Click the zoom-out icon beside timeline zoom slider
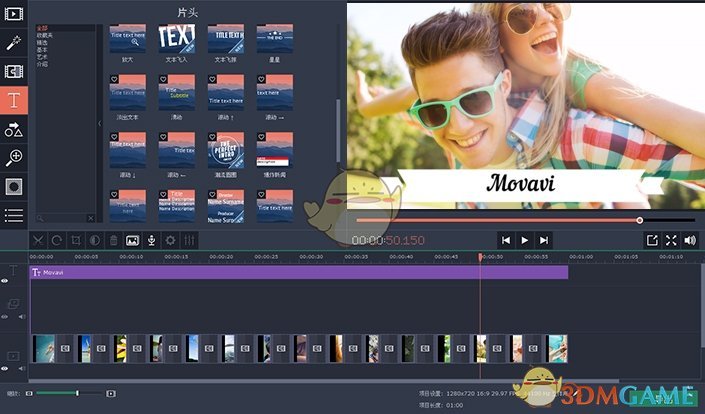This screenshot has width=705, height=414. (x=29, y=393)
